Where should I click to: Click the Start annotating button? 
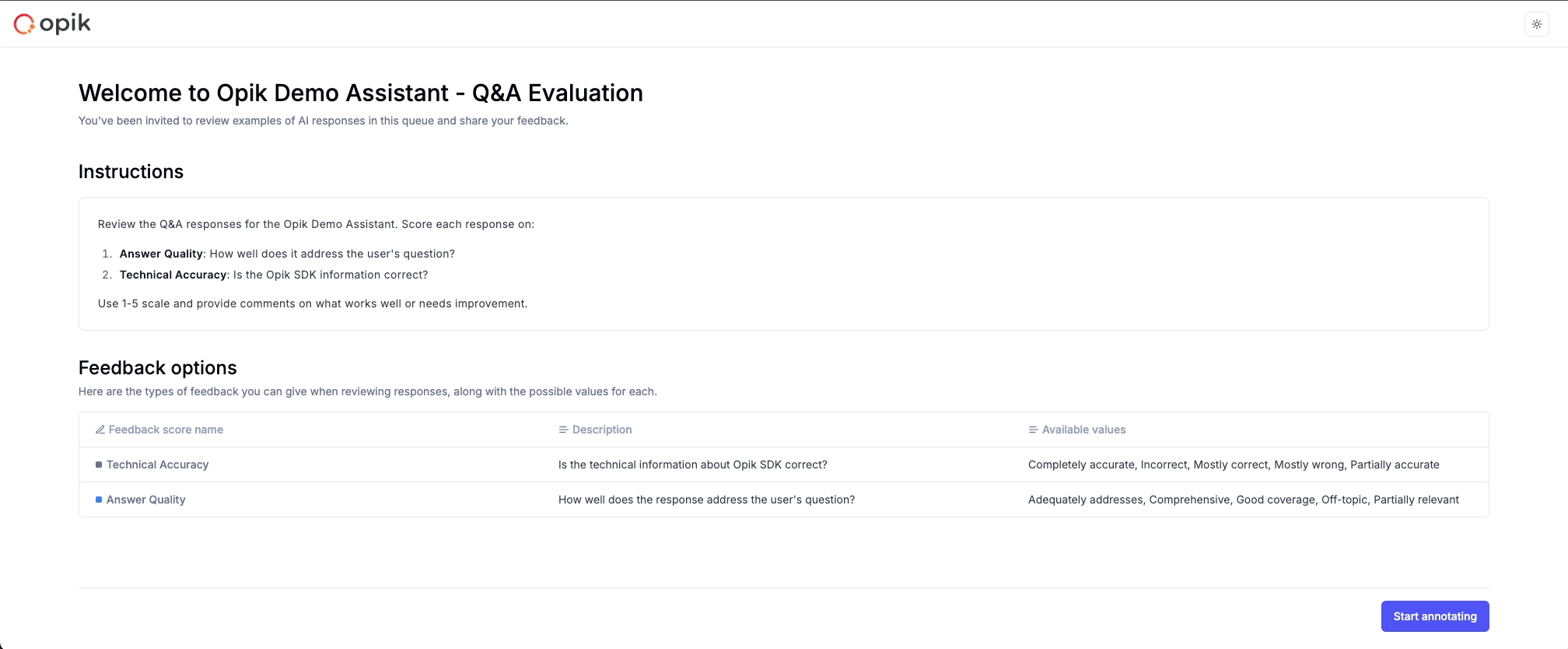1434,616
